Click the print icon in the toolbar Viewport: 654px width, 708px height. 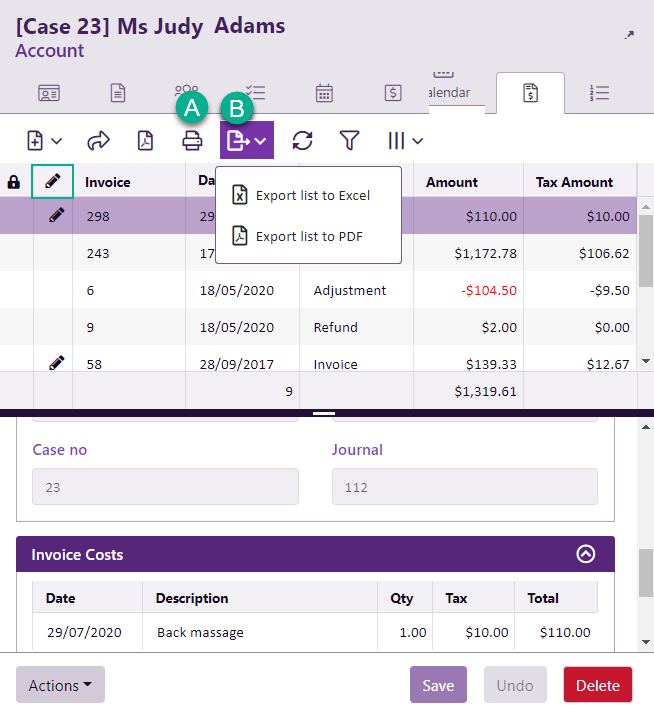pyautogui.click(x=192, y=141)
